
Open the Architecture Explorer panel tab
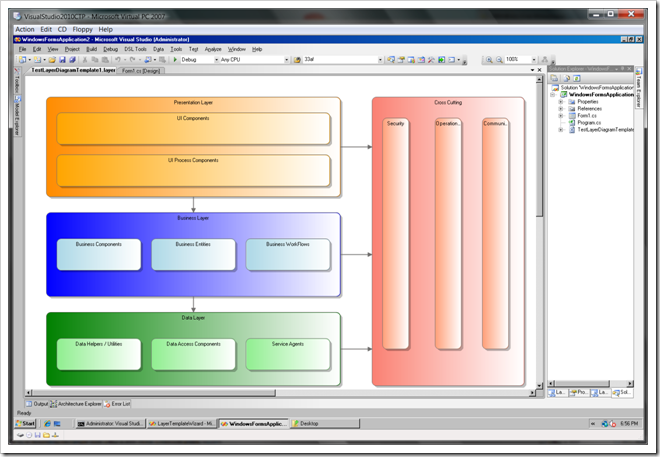tap(76, 404)
